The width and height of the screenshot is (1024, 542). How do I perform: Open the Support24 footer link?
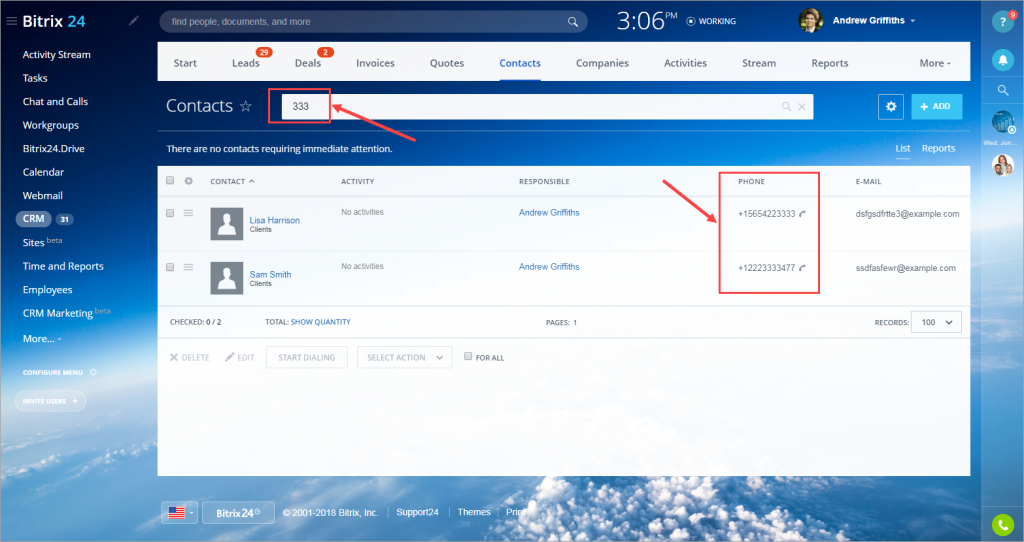pos(417,512)
